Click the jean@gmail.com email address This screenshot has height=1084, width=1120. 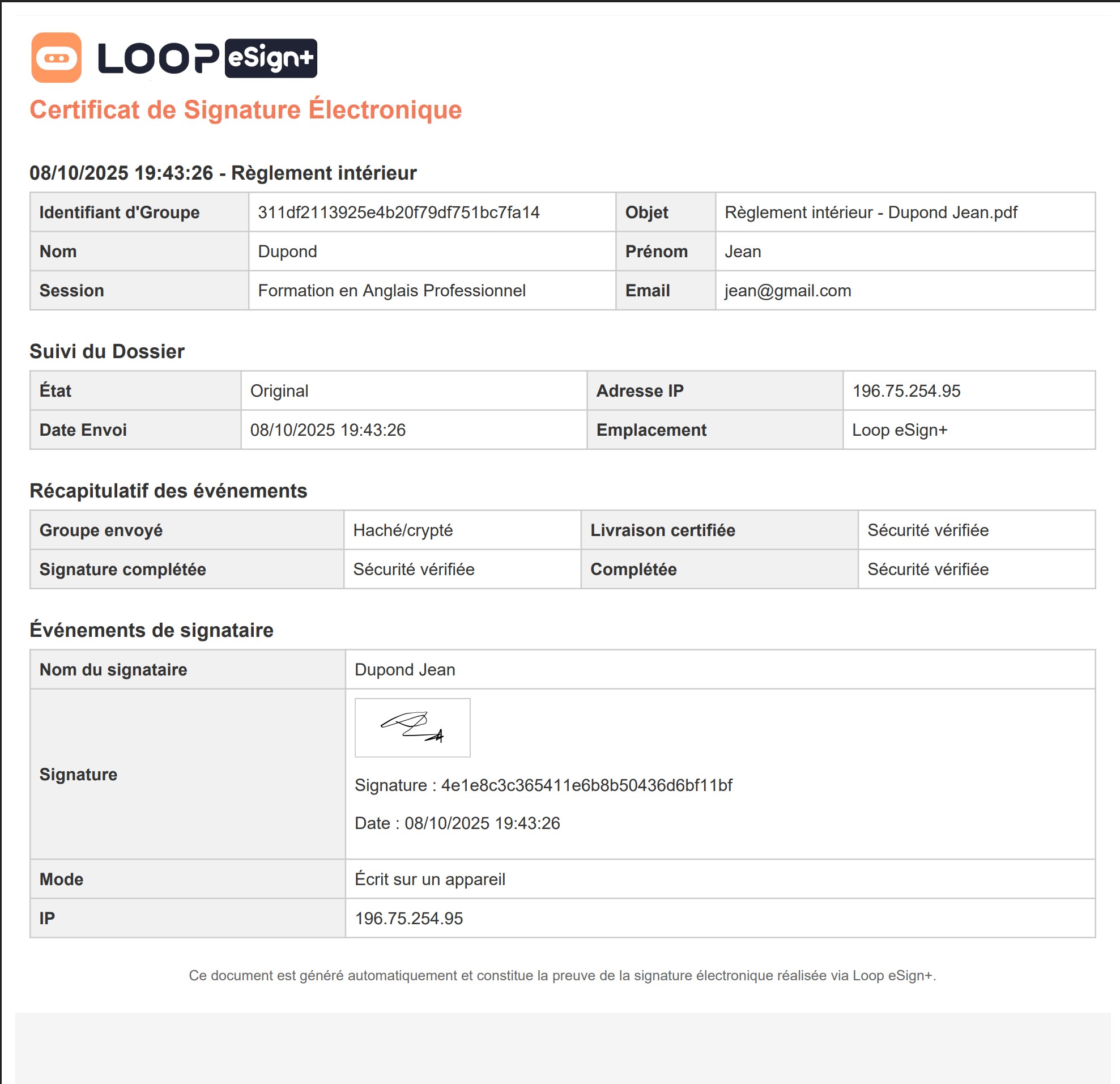click(787, 290)
